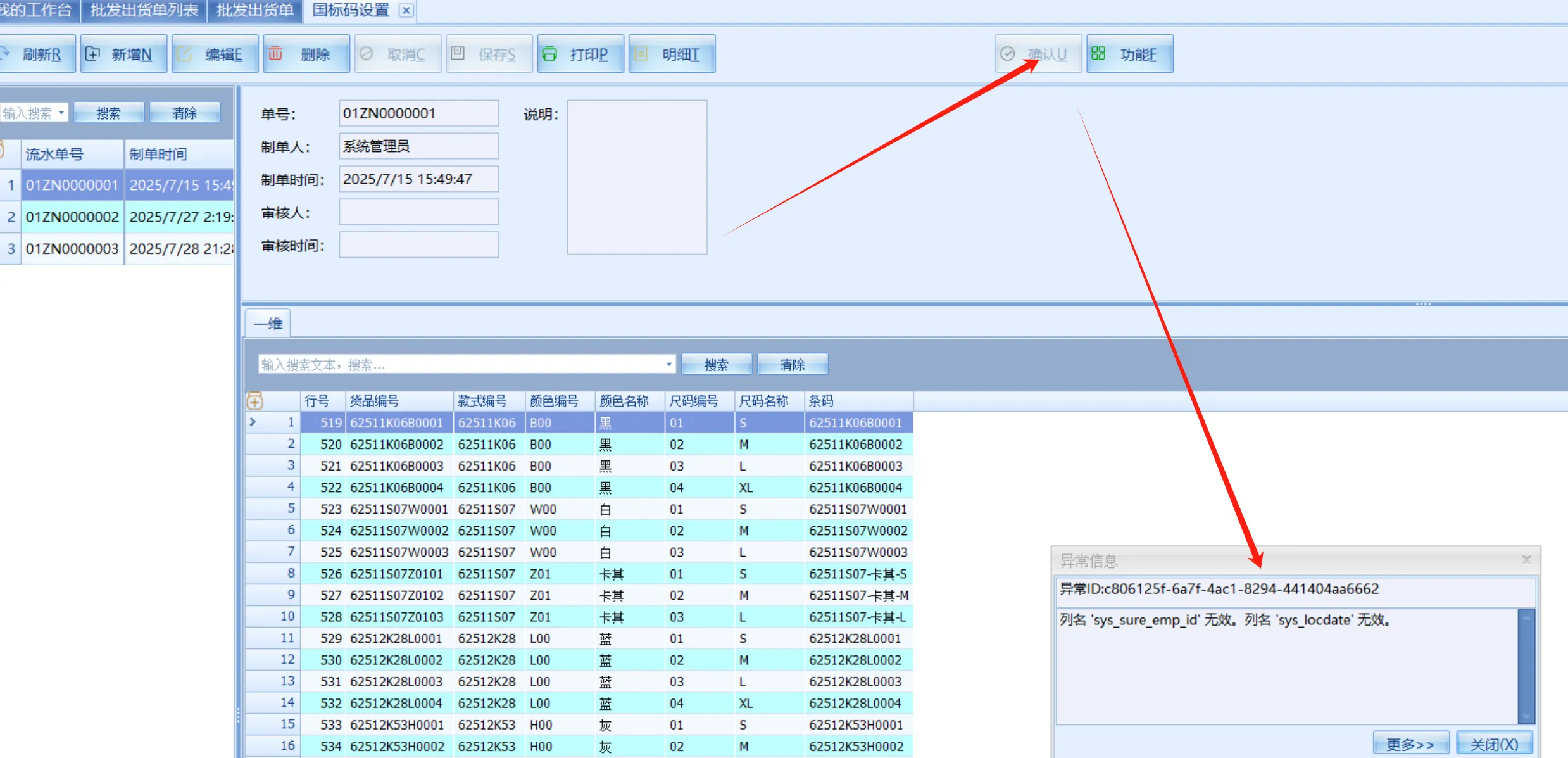Click the Delete (删除) trash icon
The width and height of the screenshot is (1568, 758).
pyautogui.click(x=275, y=54)
